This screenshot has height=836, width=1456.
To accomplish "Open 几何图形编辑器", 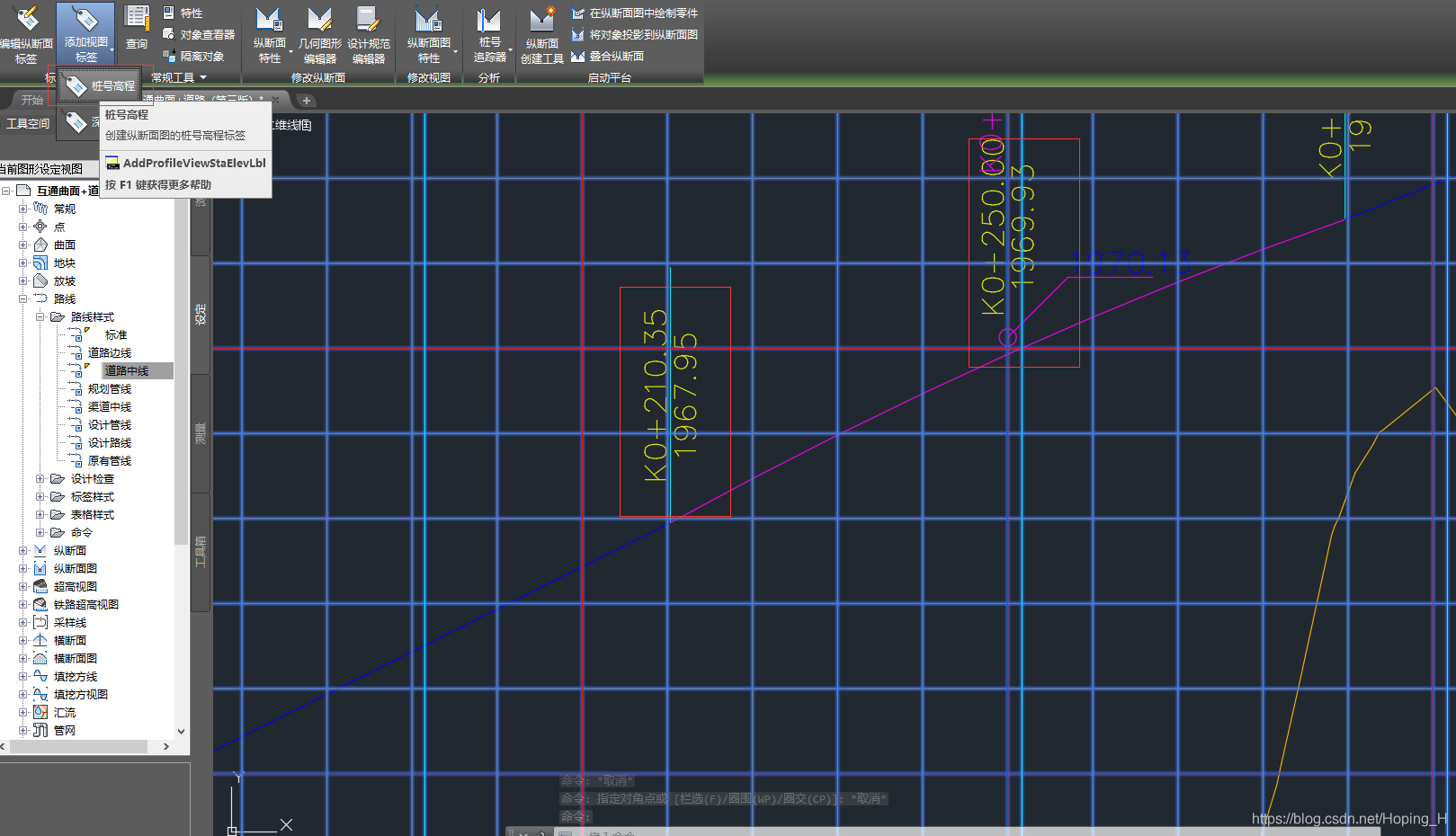I will coord(319,36).
